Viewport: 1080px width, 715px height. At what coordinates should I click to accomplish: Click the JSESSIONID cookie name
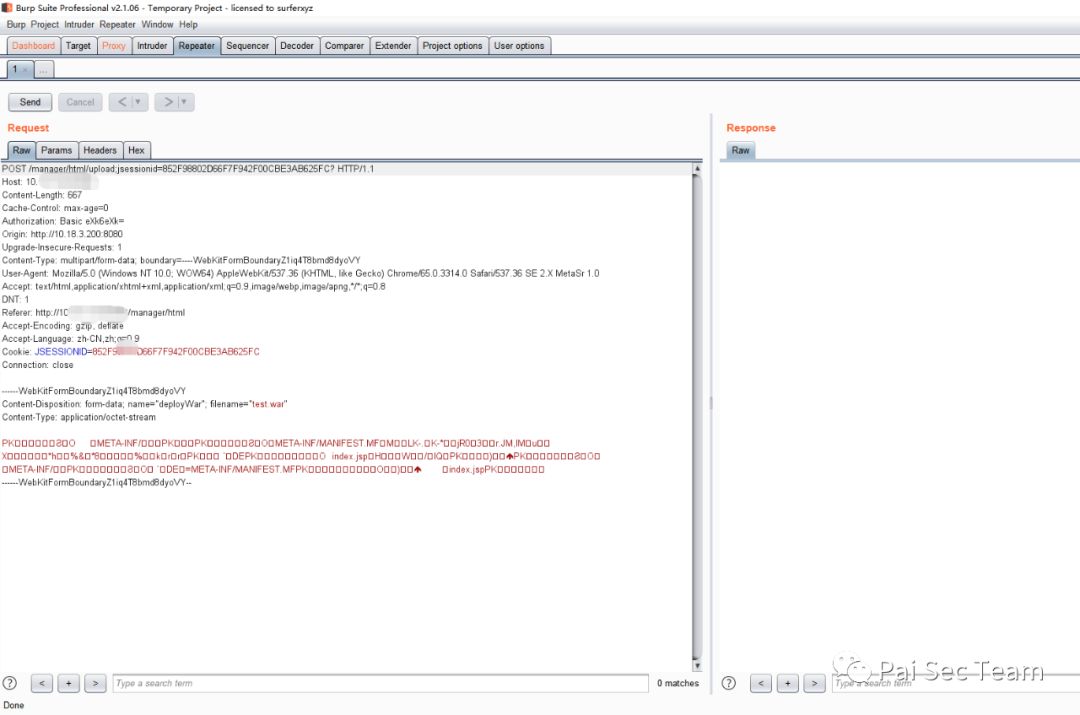point(61,352)
